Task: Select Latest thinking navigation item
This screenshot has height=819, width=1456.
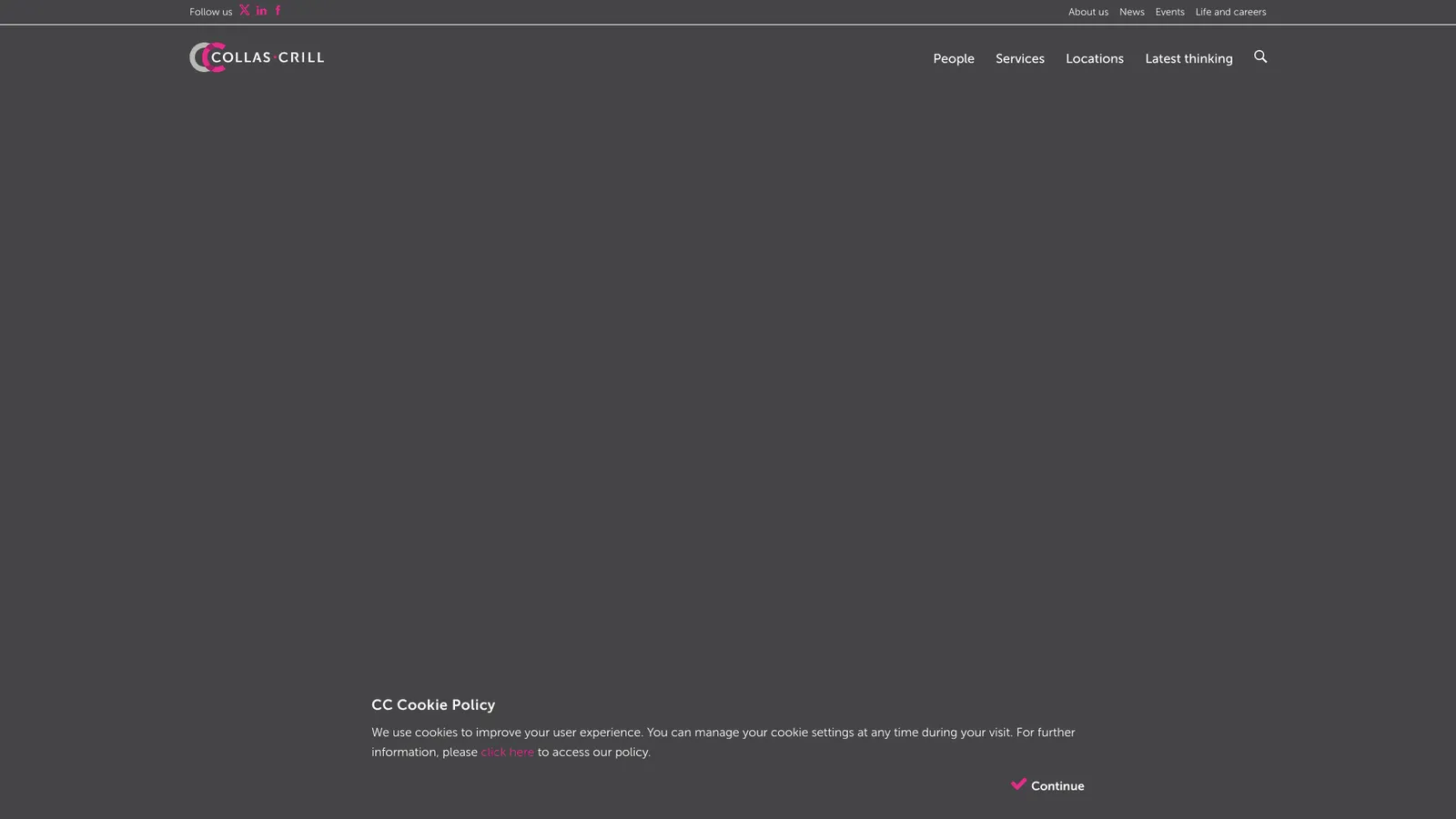Action: pos(1188,58)
